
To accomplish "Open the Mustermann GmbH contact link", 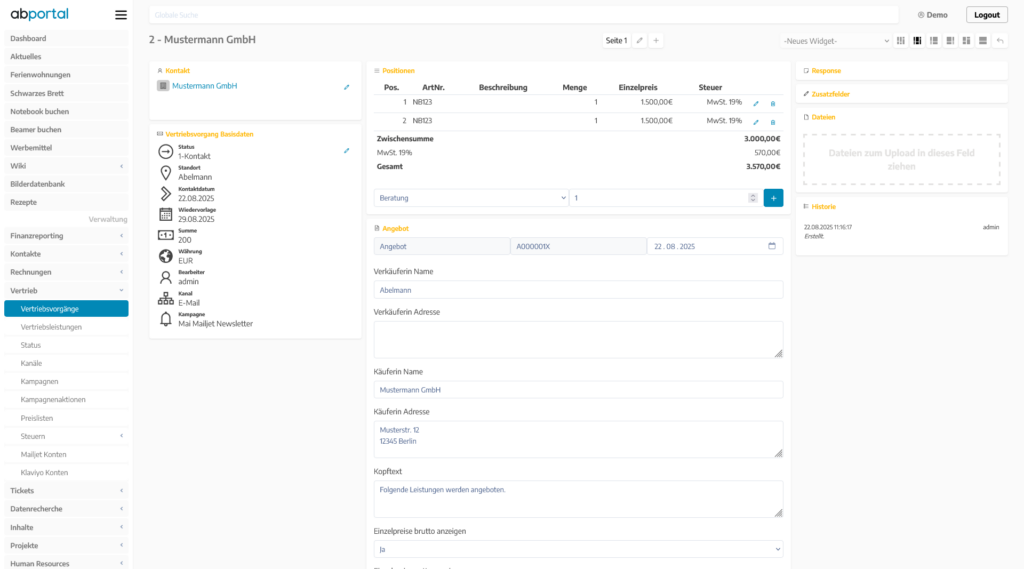I will 205,86.
